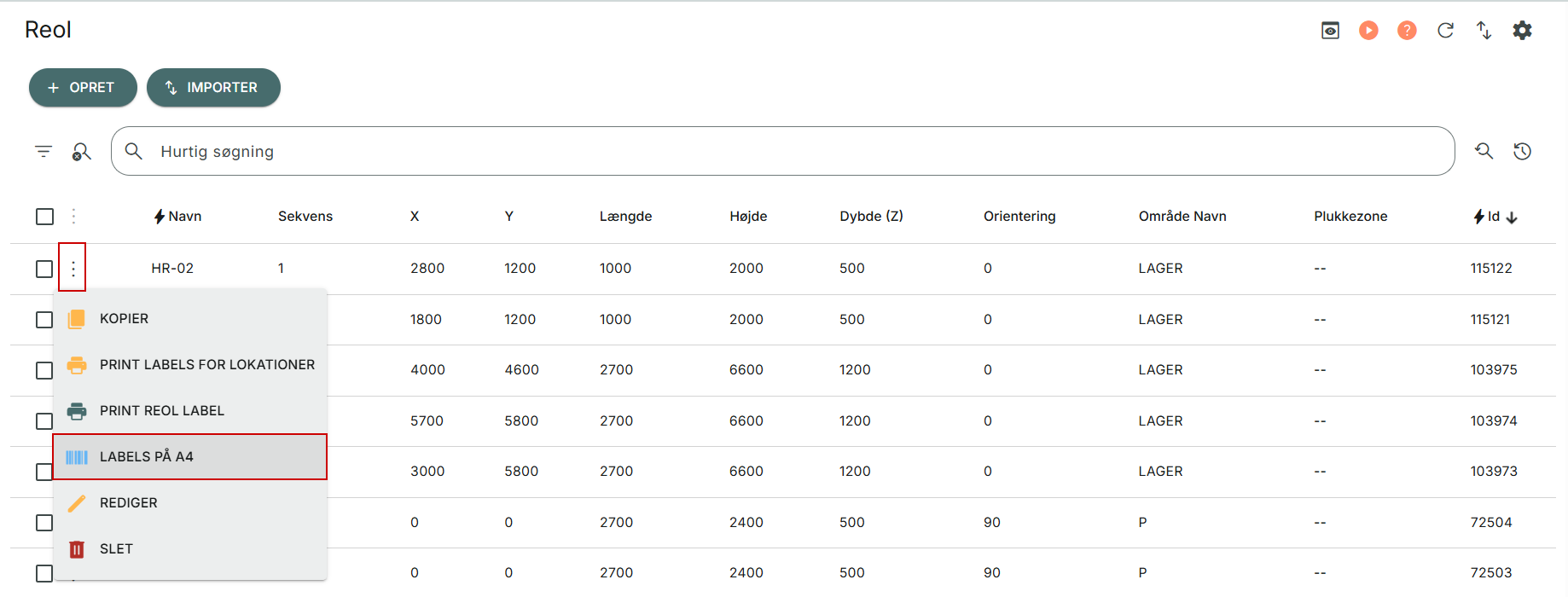Image resolution: width=1568 pixels, height=597 pixels.
Task: Click the refresh icon in header
Action: point(1445,31)
